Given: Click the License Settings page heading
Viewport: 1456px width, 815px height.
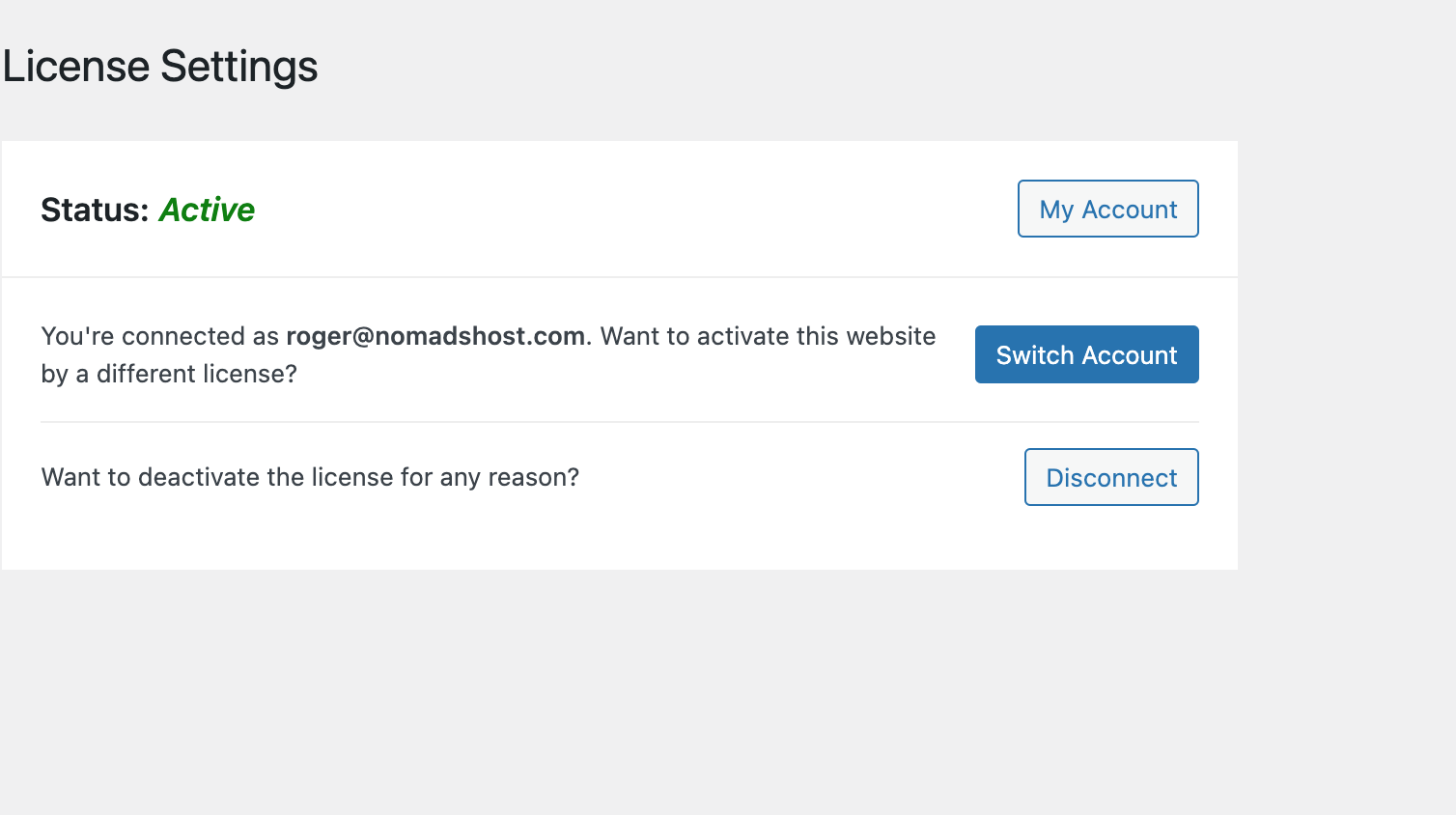Looking at the screenshot, I should (160, 67).
